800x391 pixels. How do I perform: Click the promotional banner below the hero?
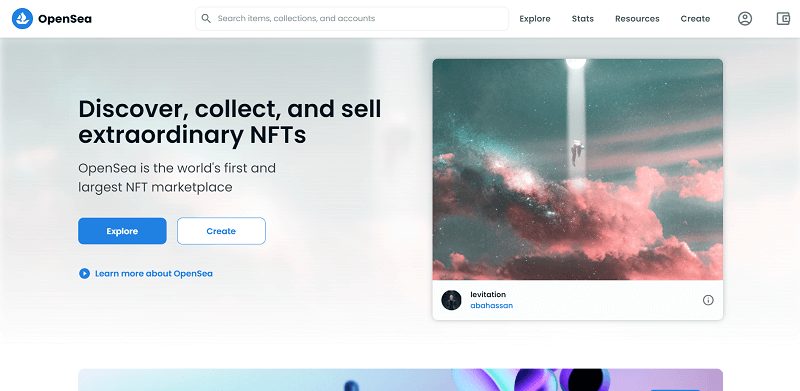[x=401, y=380]
